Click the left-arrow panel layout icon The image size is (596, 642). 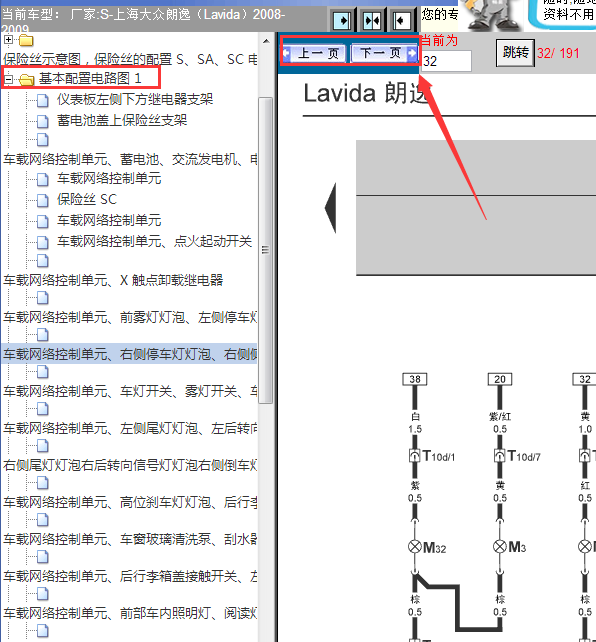pos(401,20)
